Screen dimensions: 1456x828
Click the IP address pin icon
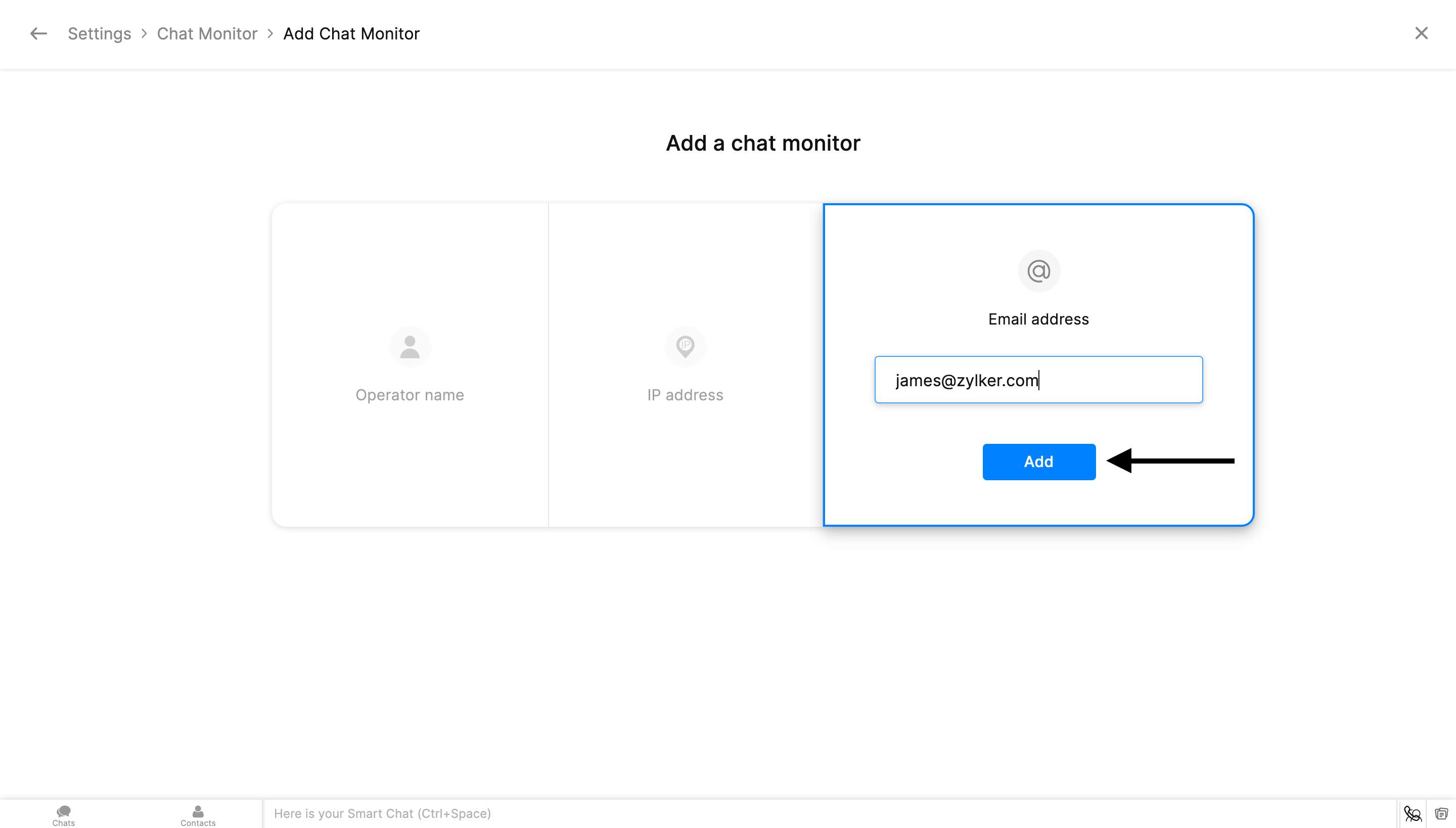click(685, 346)
